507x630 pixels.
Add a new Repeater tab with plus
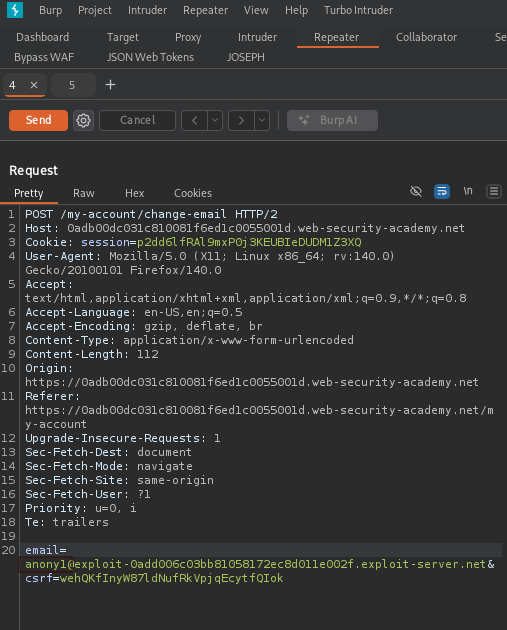tap(110, 85)
